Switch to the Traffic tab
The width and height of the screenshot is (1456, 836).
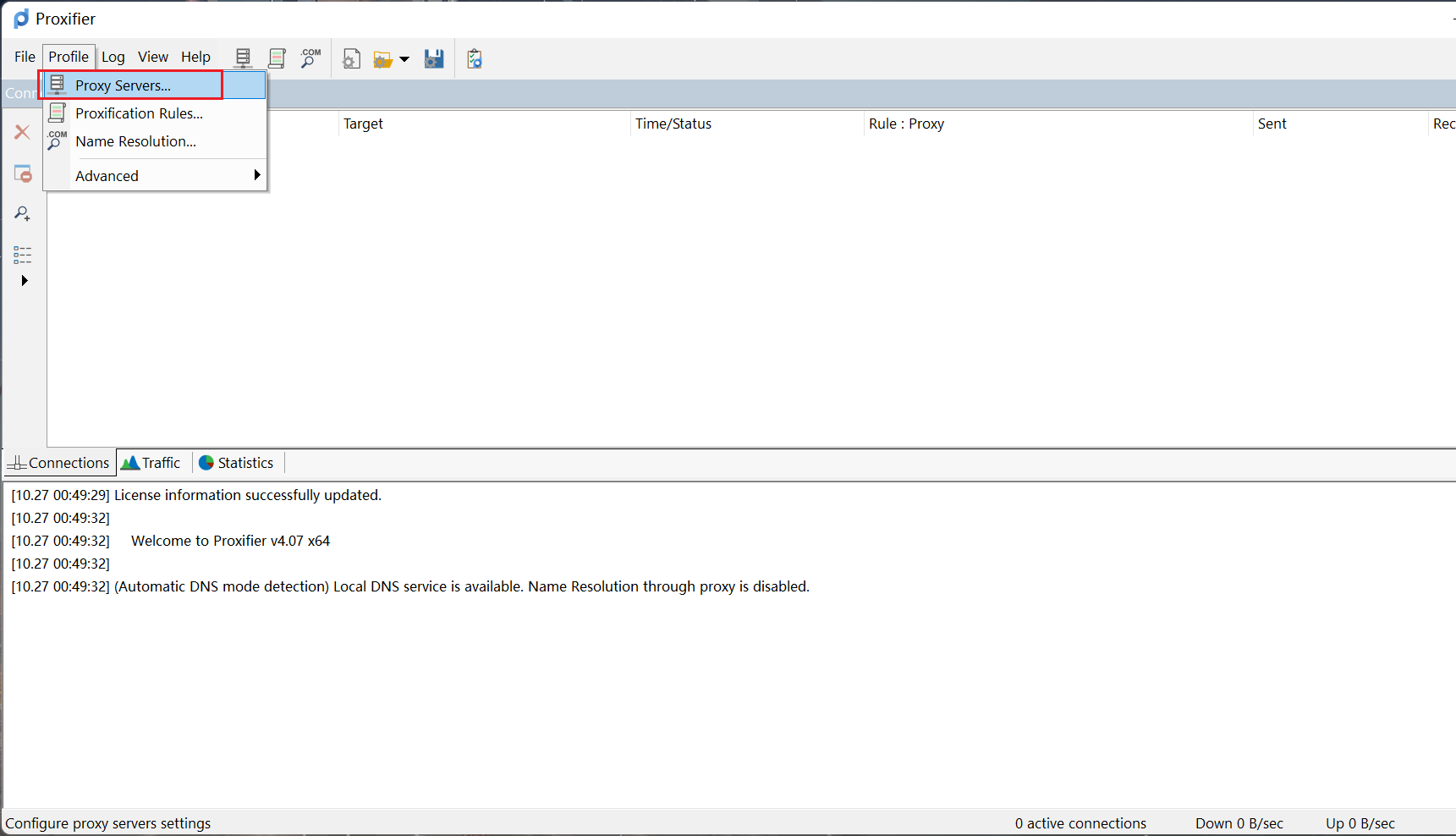(x=151, y=463)
